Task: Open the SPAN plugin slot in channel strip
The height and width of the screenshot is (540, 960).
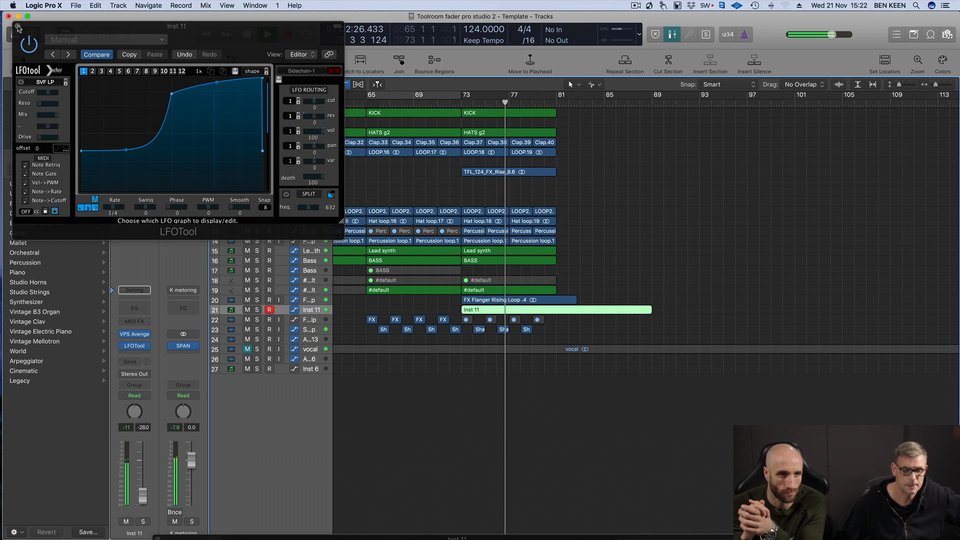Action: [183, 346]
